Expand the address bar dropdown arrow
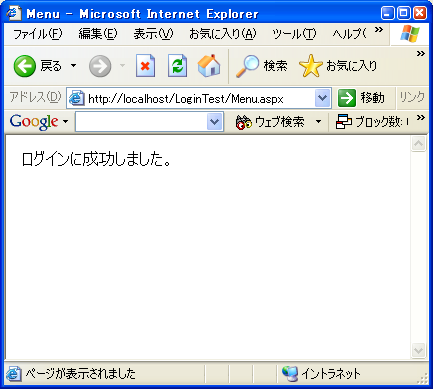This screenshot has height=389, width=433. tap(322, 98)
